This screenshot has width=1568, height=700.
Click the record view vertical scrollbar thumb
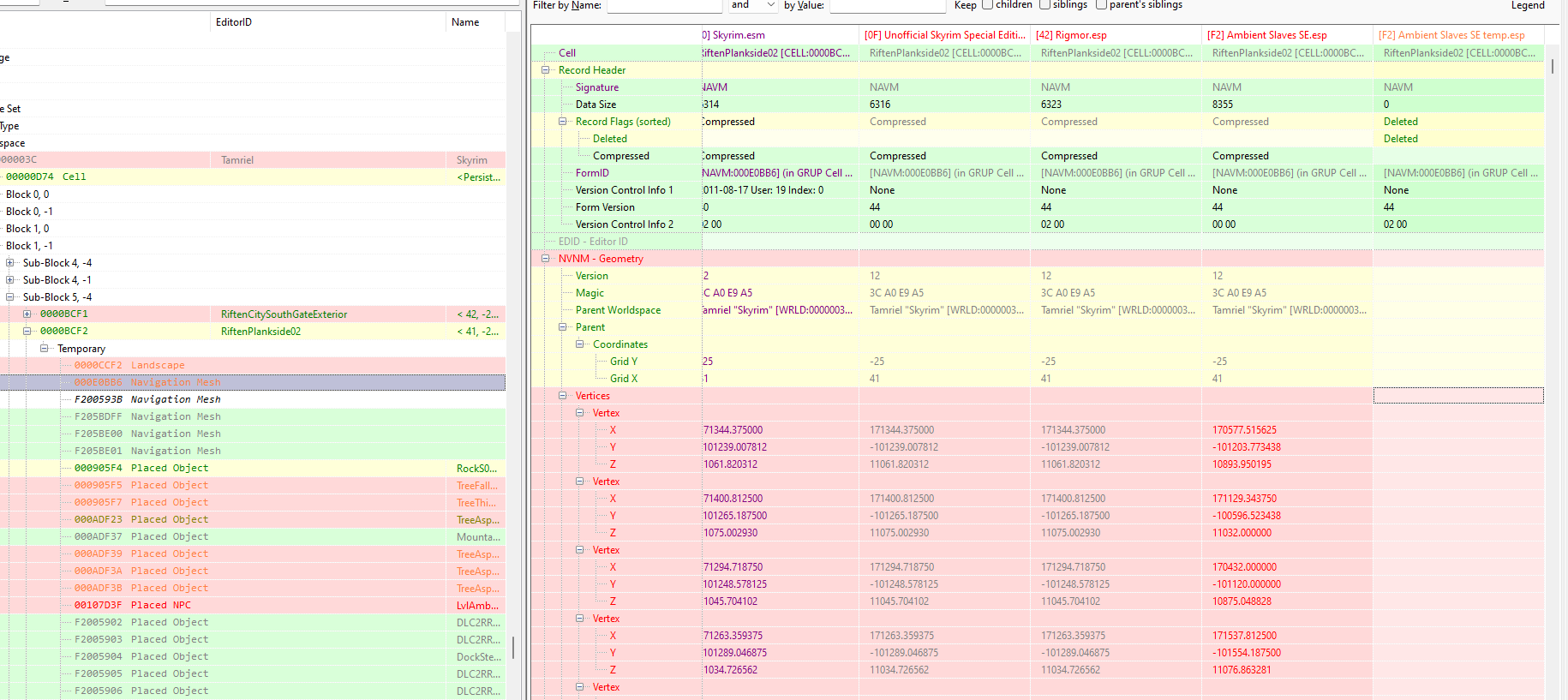[1553, 65]
